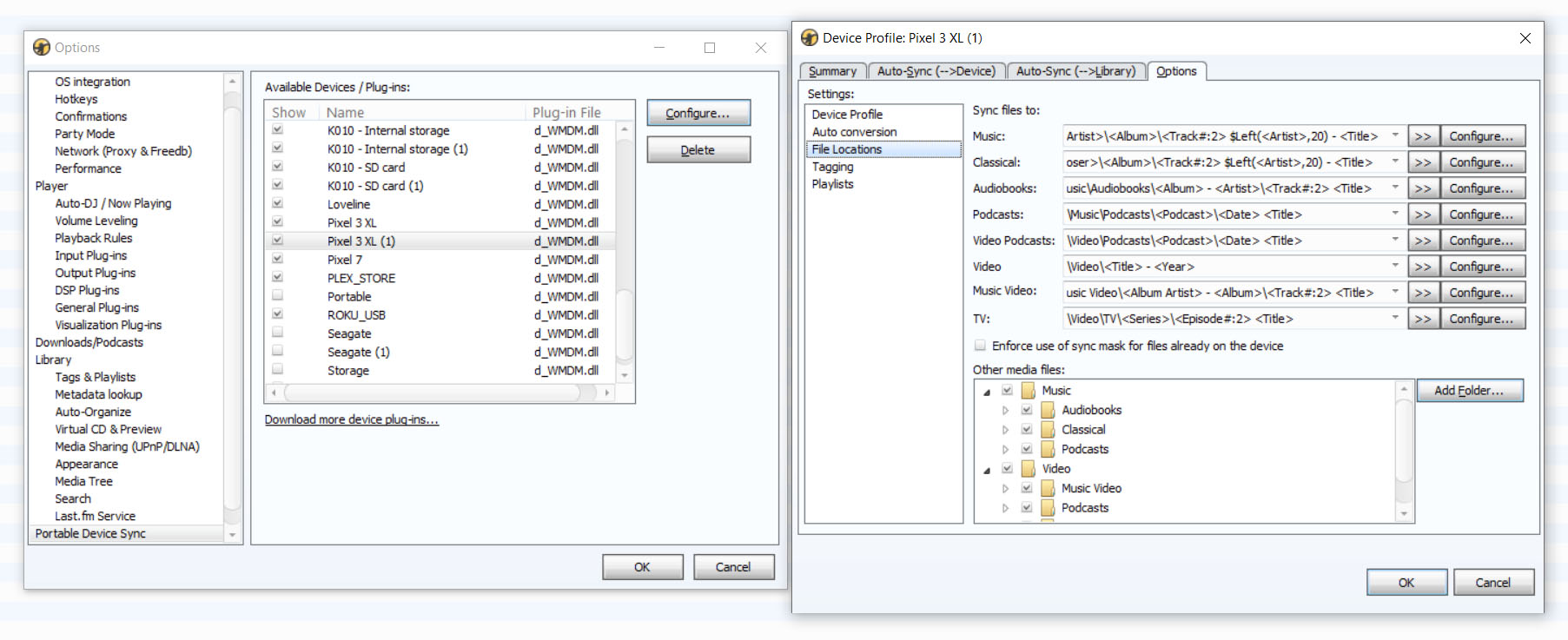Select Auto conversion in the Settings list
1568x640 pixels.
pos(854,132)
